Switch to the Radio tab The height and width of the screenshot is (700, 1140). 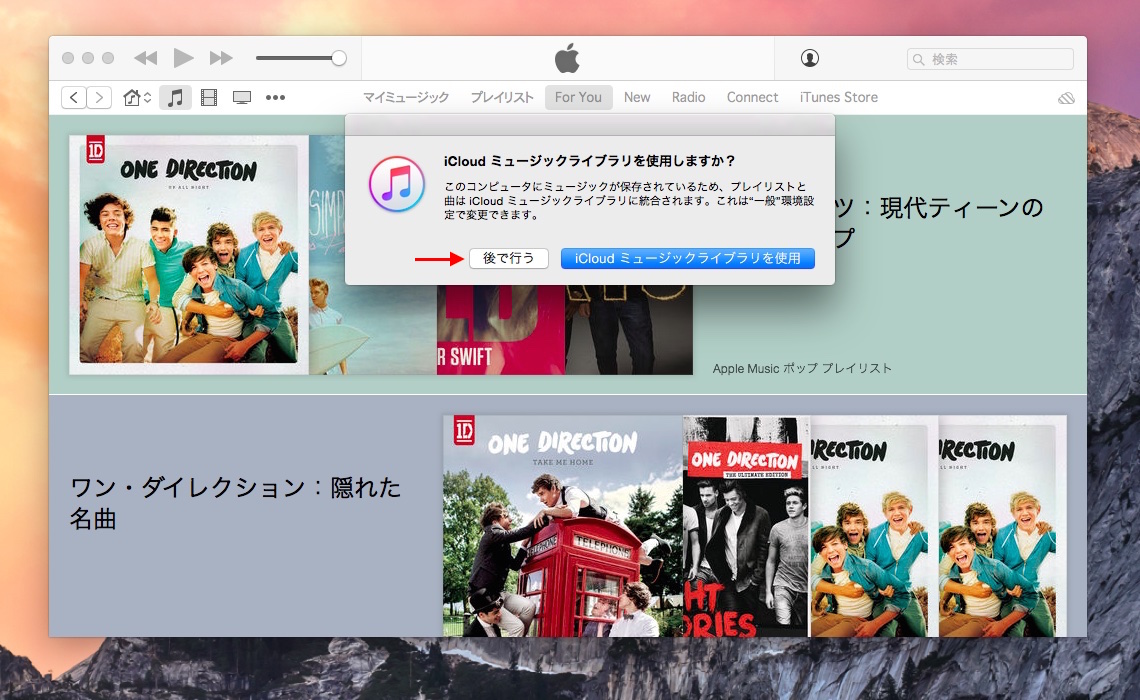pyautogui.click(x=689, y=97)
